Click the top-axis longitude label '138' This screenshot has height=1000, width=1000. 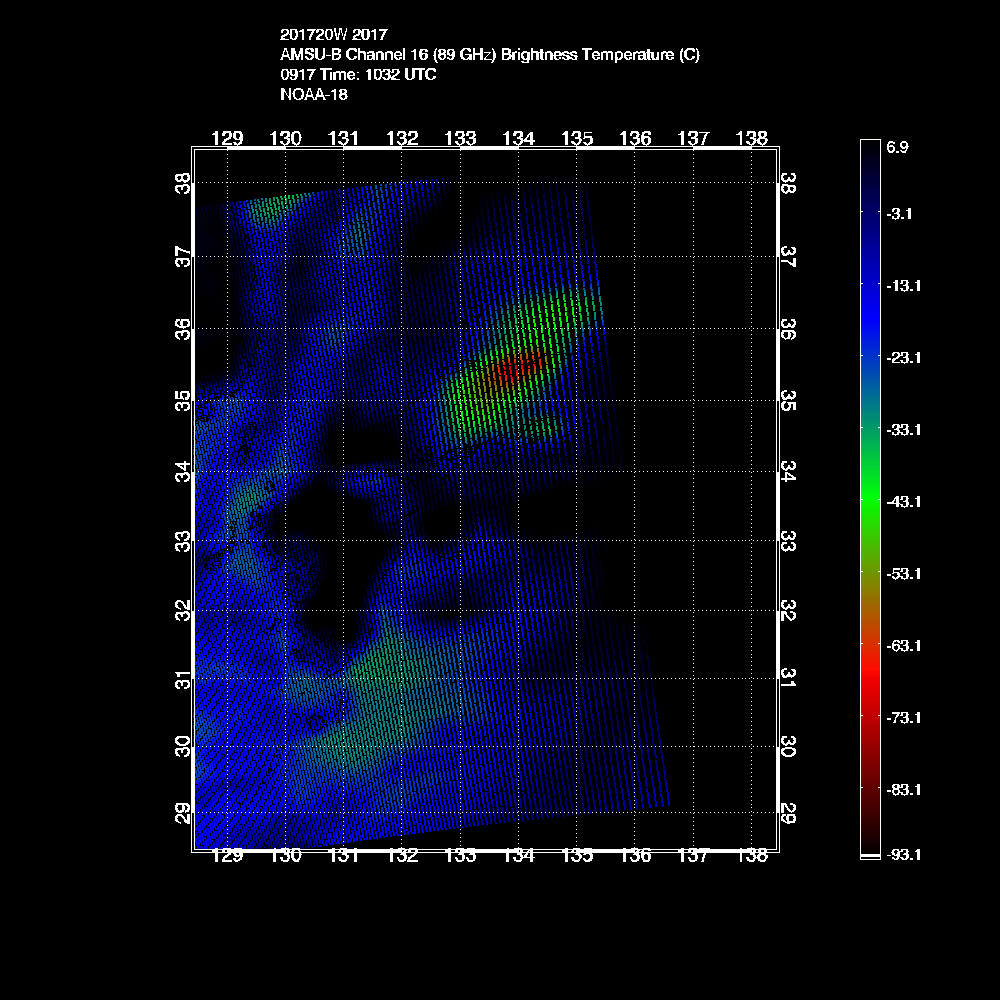click(752, 138)
